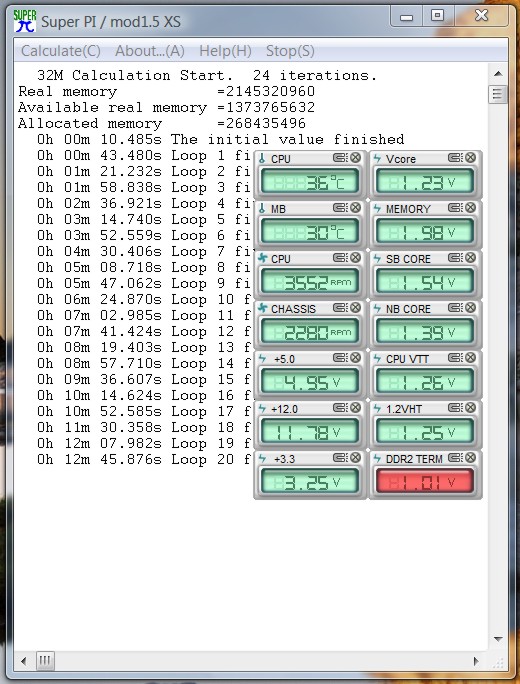The height and width of the screenshot is (684, 520).
Task: Click the 2280 RPM chassis fan readout
Action: [x=310, y=332]
